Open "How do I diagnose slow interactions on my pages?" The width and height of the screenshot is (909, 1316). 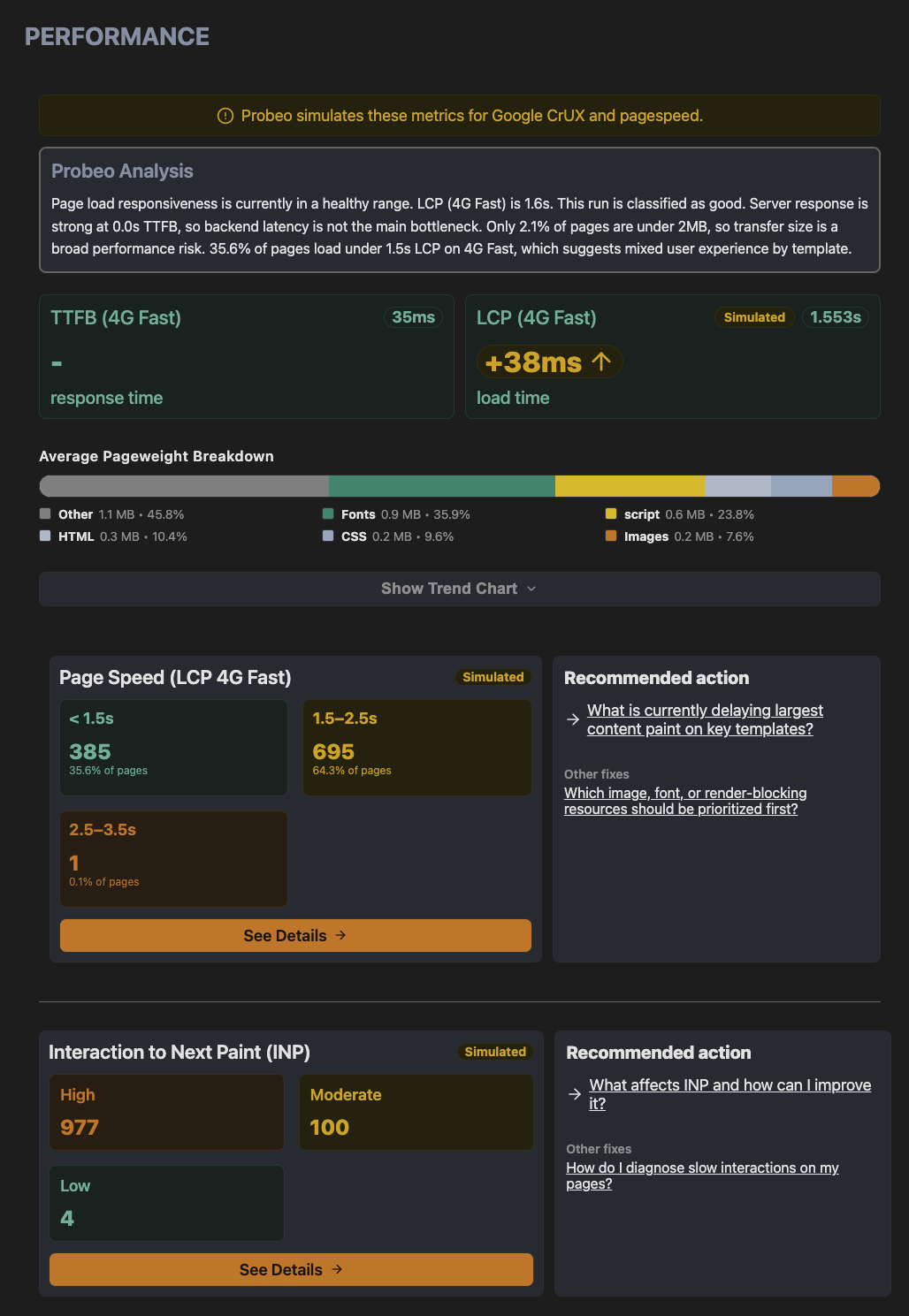pyautogui.click(x=702, y=1175)
